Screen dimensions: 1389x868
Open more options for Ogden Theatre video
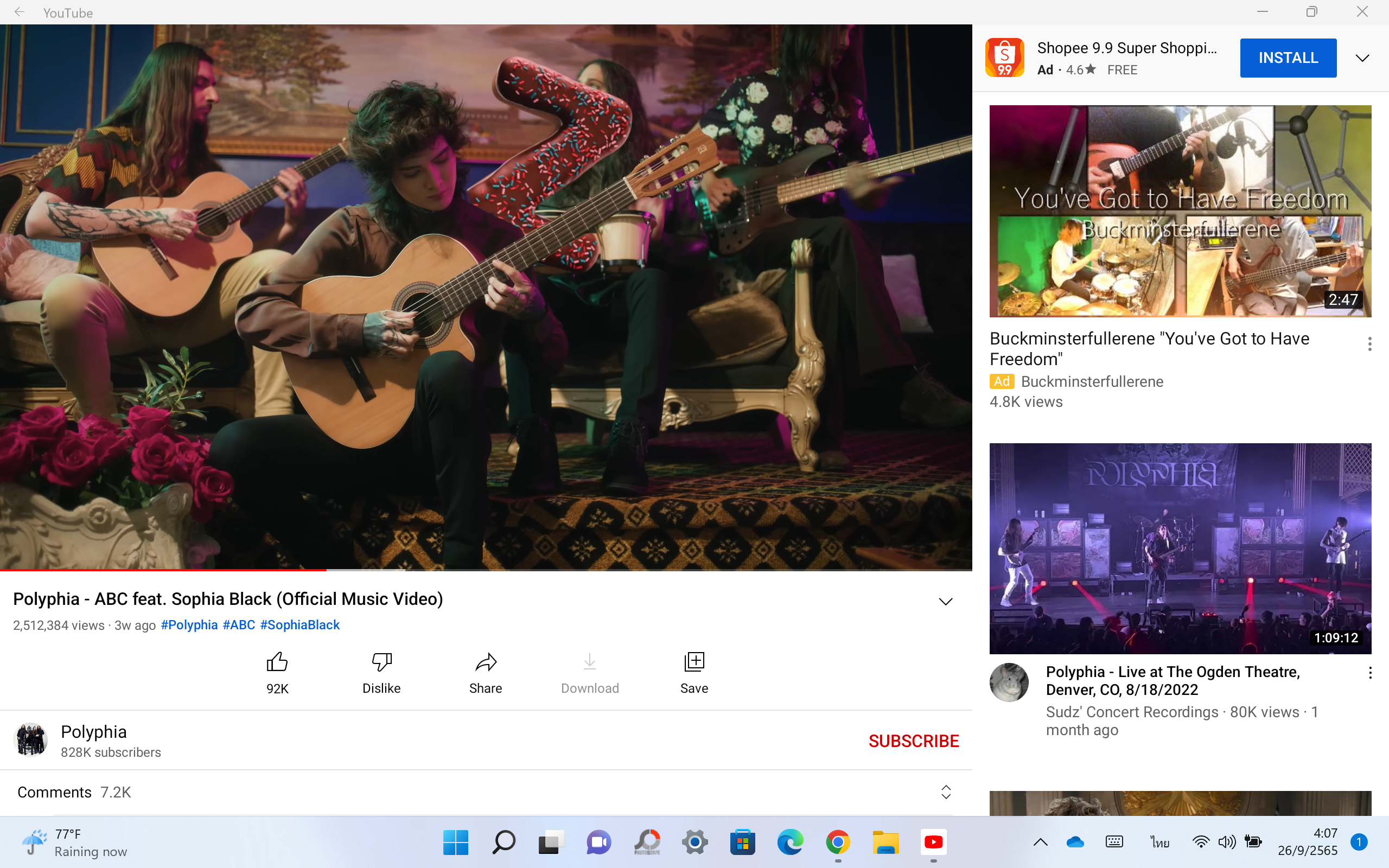tap(1369, 673)
